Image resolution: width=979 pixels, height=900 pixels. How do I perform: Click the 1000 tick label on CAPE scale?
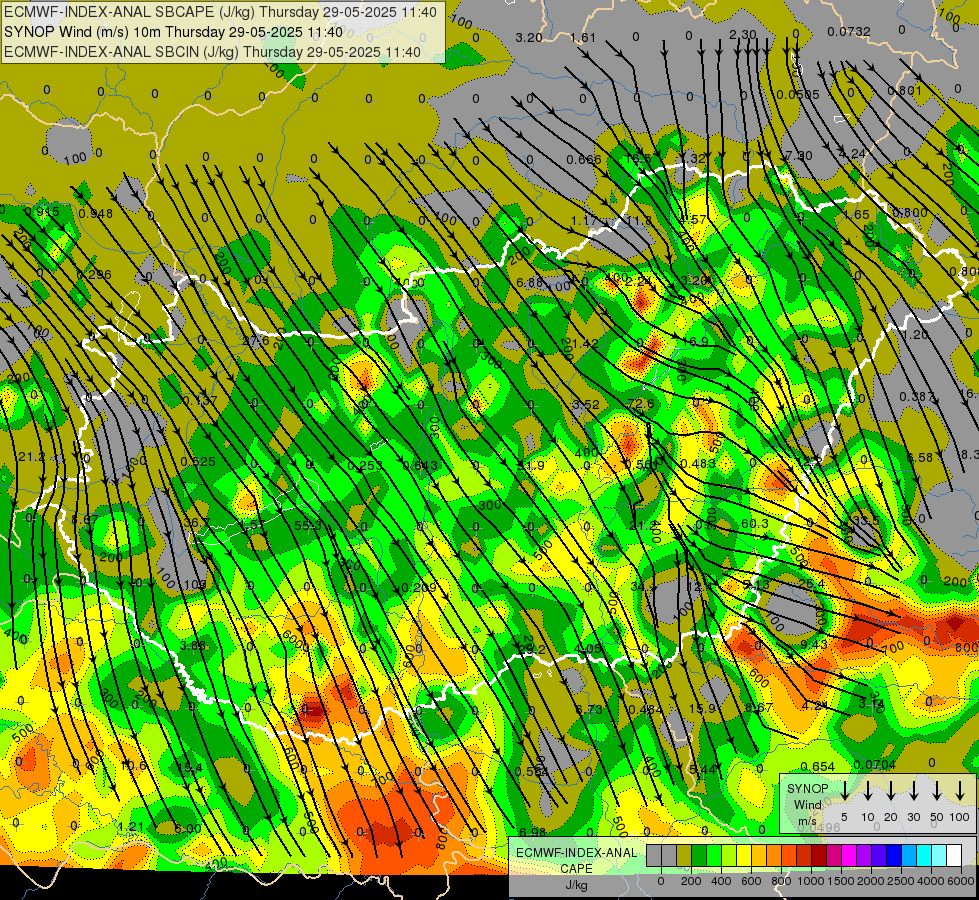coord(811,881)
